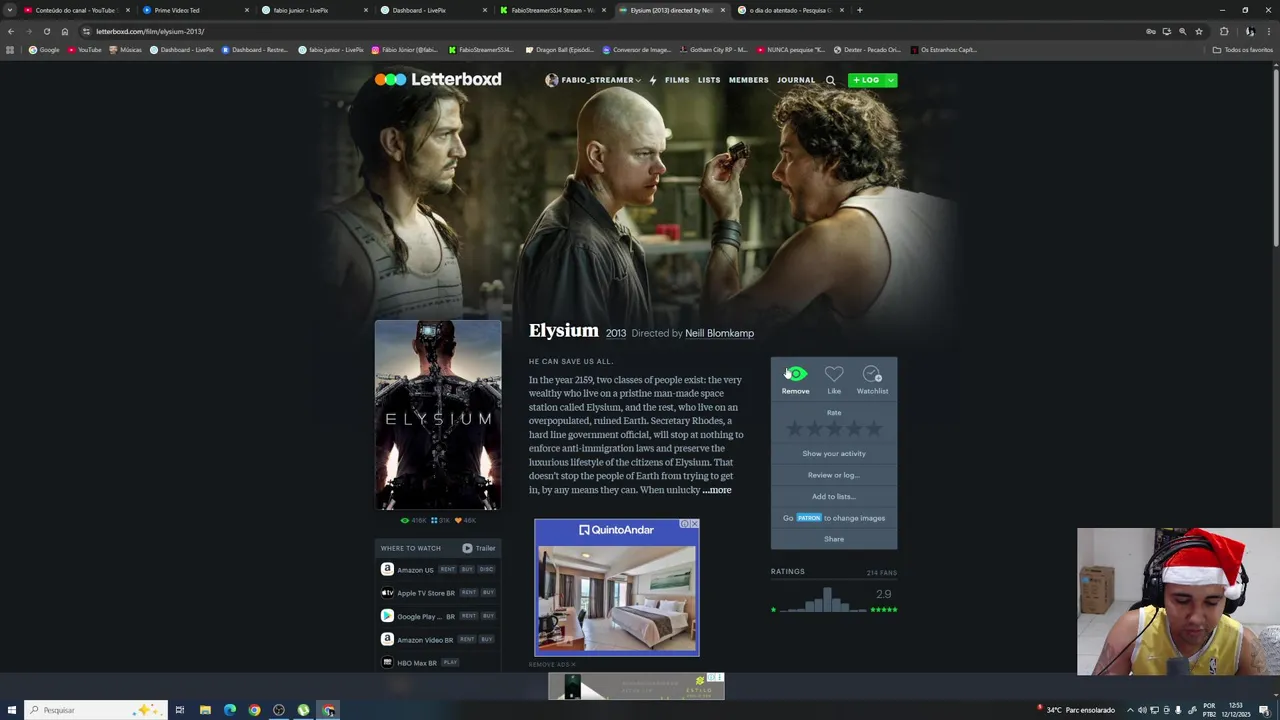This screenshot has height=720, width=1280.
Task: Click the QuintoAndar hotel room ad image
Action: (x=617, y=596)
